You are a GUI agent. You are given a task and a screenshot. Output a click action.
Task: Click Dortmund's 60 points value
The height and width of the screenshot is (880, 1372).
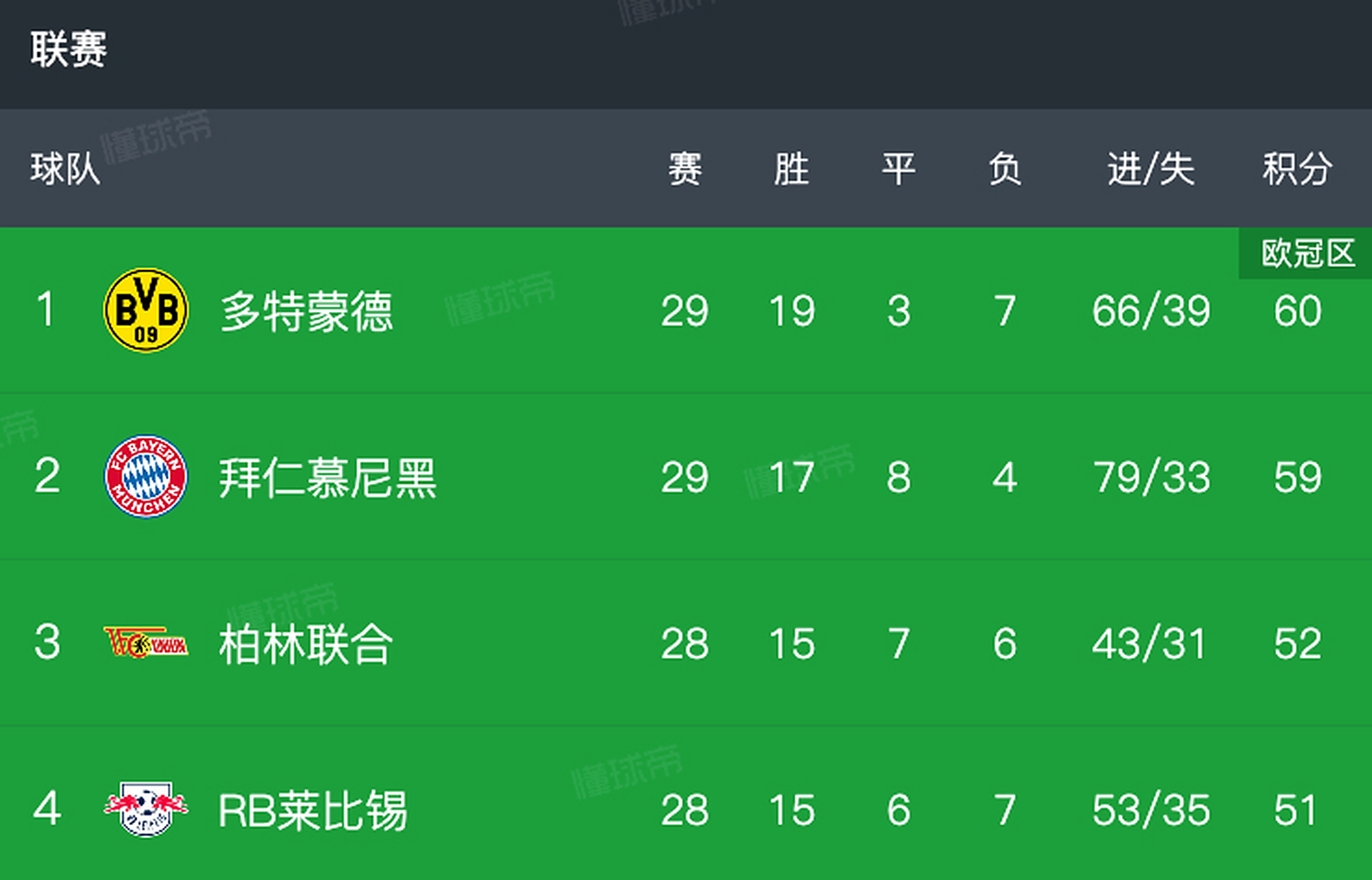coord(1297,311)
